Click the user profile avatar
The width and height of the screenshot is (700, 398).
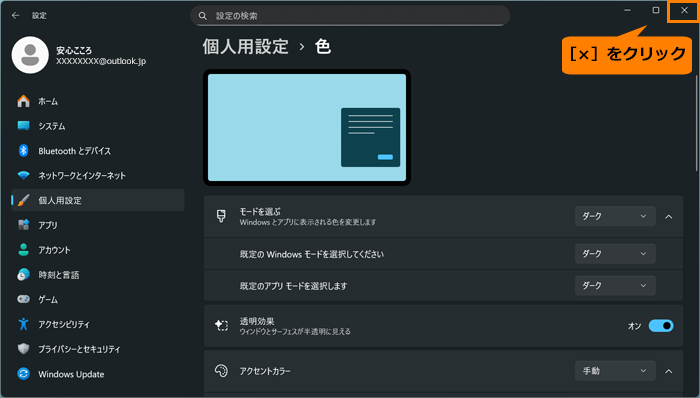pyautogui.click(x=30, y=55)
